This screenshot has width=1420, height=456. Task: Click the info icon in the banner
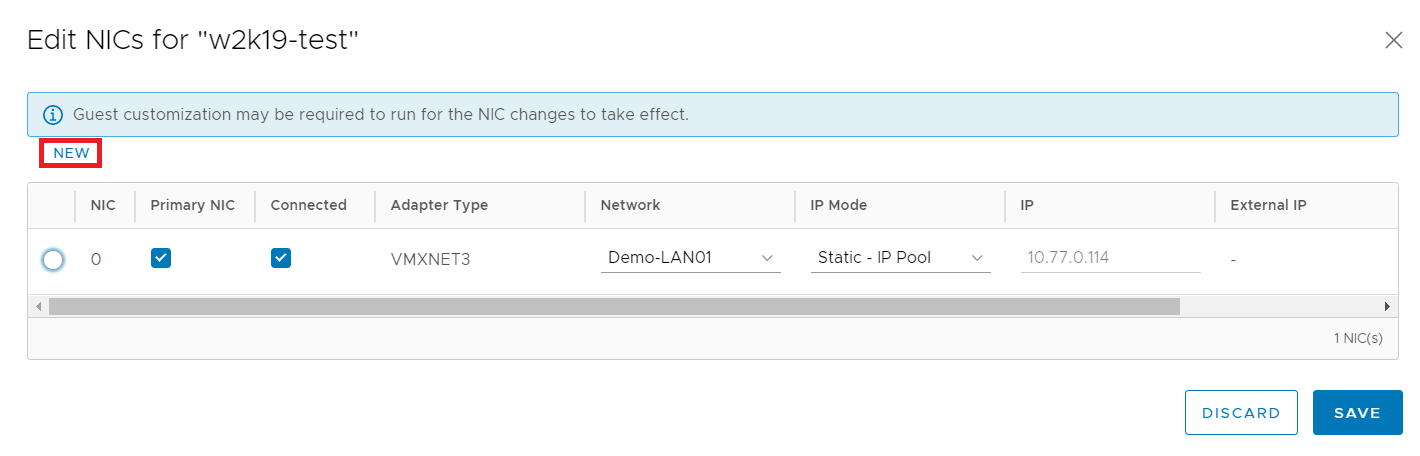tap(53, 115)
